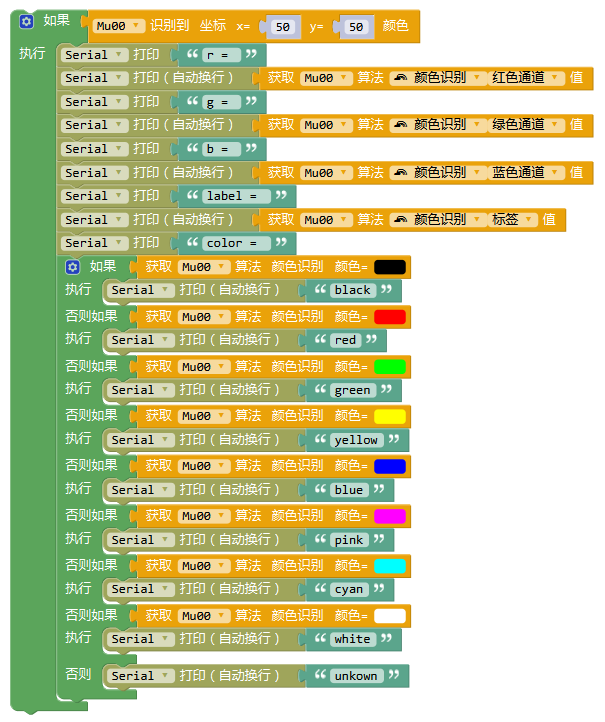Click the 'red' string field
The height and width of the screenshot is (722, 605).
(345, 340)
